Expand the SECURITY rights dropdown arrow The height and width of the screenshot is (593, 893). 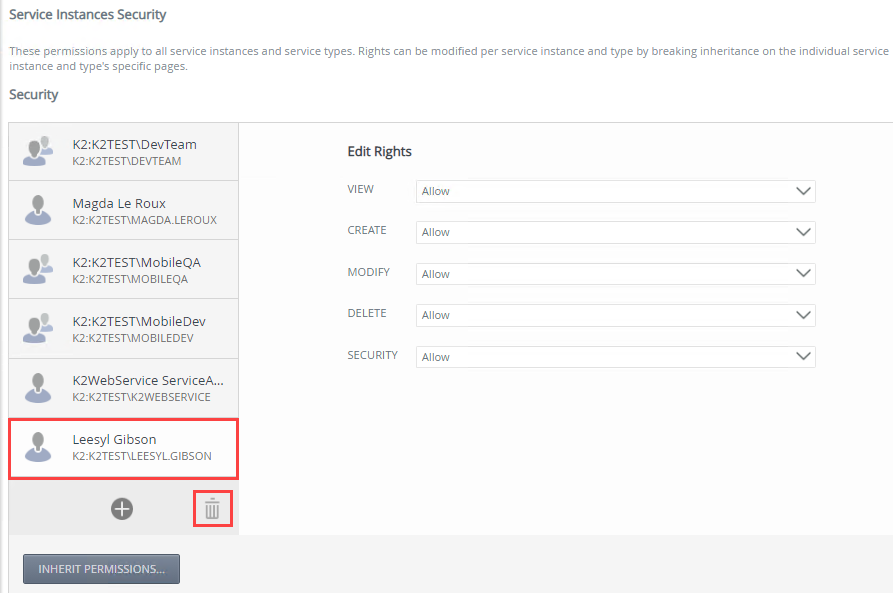point(802,357)
